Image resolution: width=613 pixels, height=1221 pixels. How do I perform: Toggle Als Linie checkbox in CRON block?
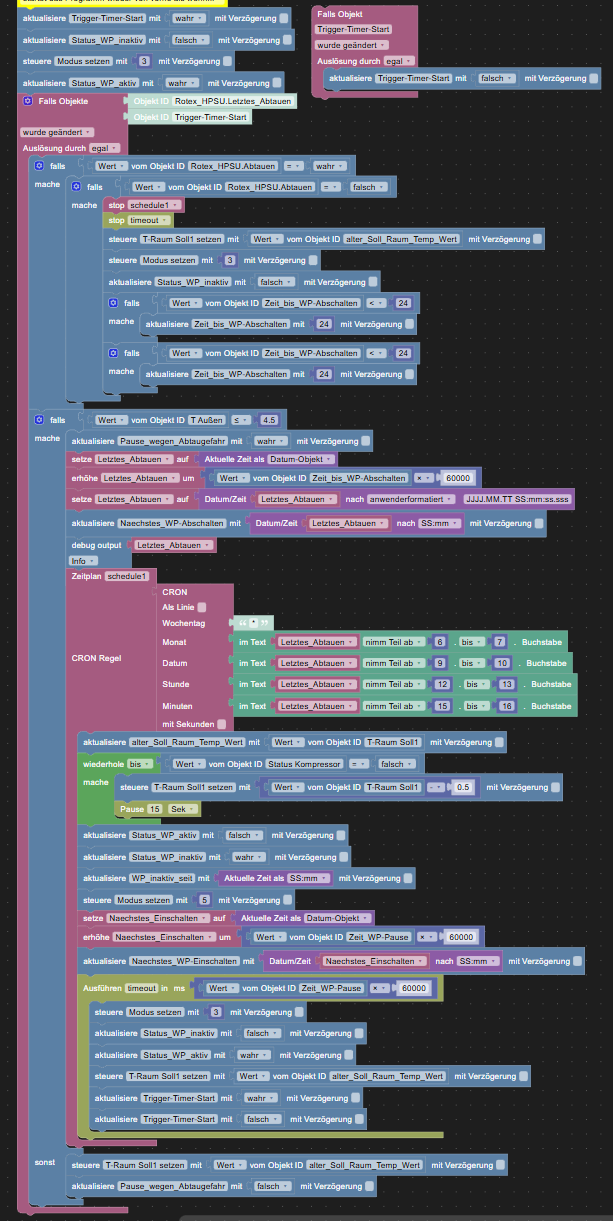[x=202, y=607]
